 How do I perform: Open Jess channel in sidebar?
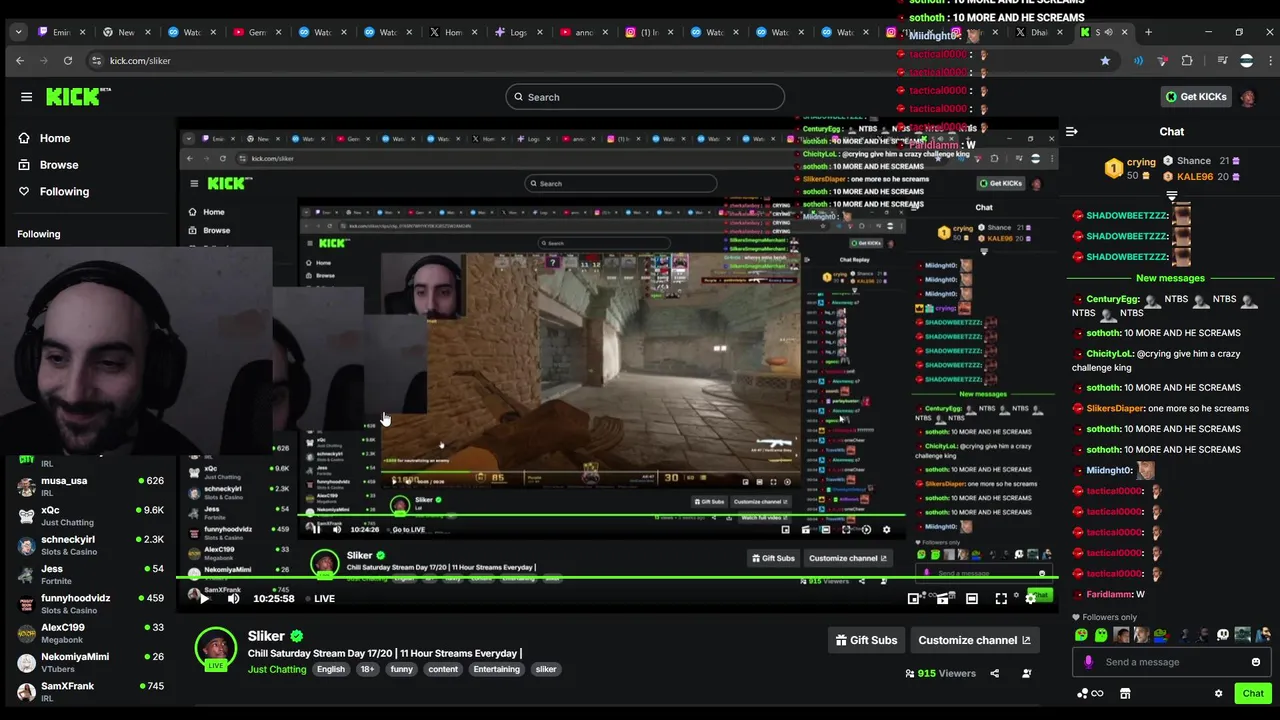coord(90,575)
